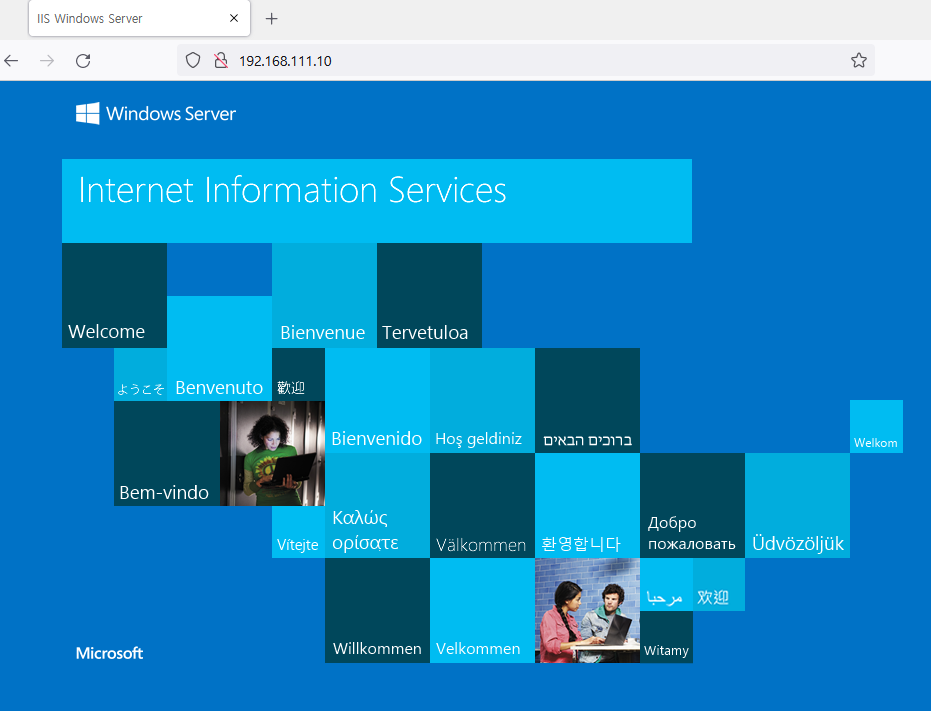
Task: Close the IIS Windows Server tab
Action: 234,18
